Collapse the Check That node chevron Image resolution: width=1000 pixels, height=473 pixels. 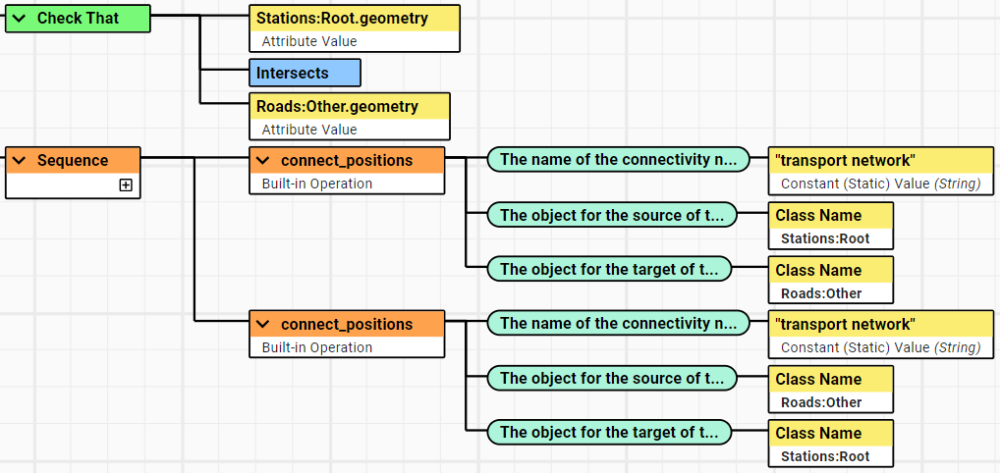pyautogui.click(x=19, y=19)
